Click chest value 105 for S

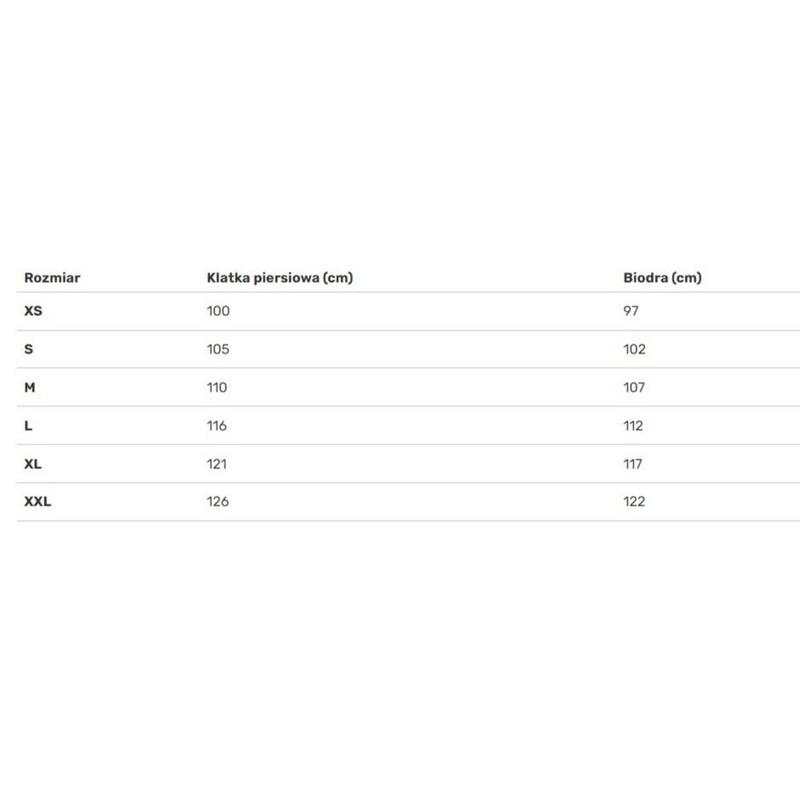218,349
